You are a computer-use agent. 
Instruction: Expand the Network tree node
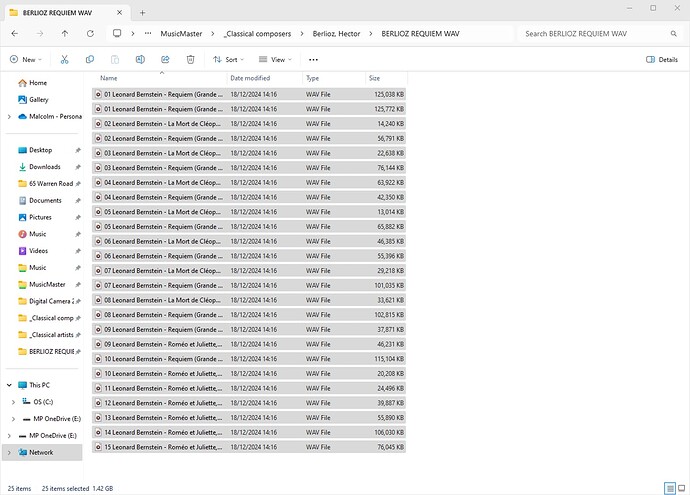click(9, 452)
